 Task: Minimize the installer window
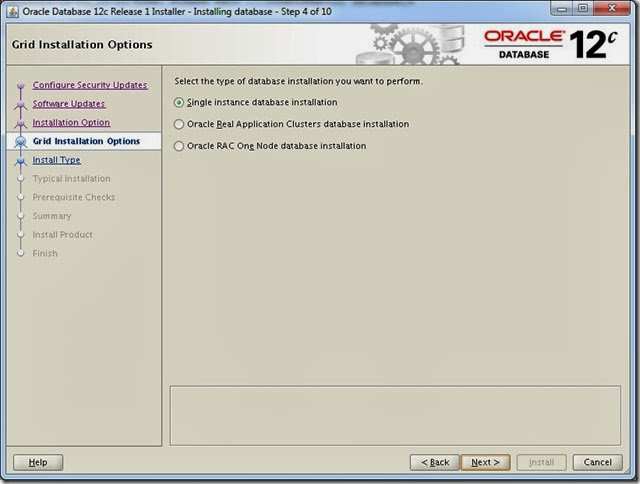coord(562,9)
